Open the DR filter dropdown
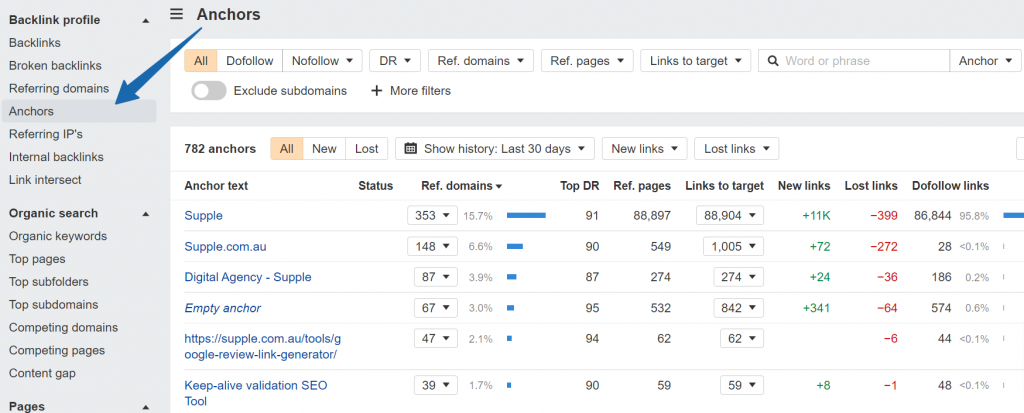This screenshot has height=413, width=1024. [x=395, y=61]
